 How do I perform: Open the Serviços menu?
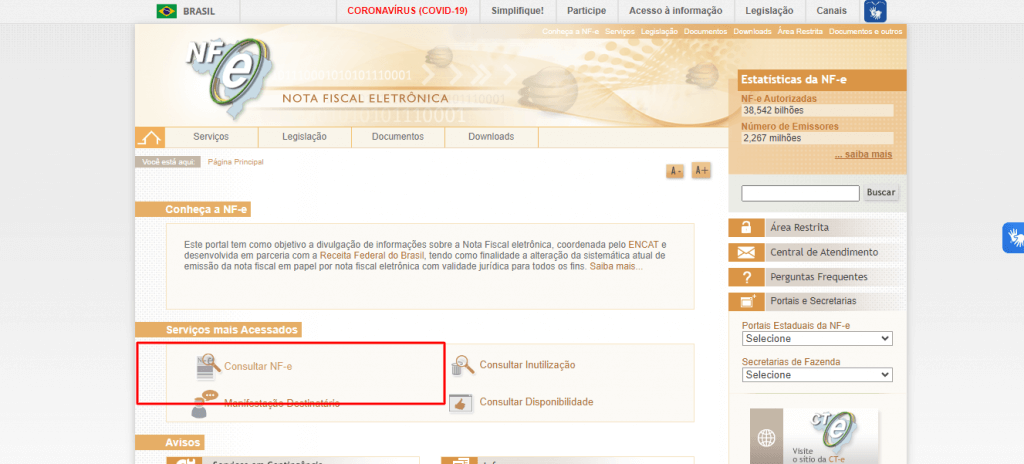click(211, 137)
